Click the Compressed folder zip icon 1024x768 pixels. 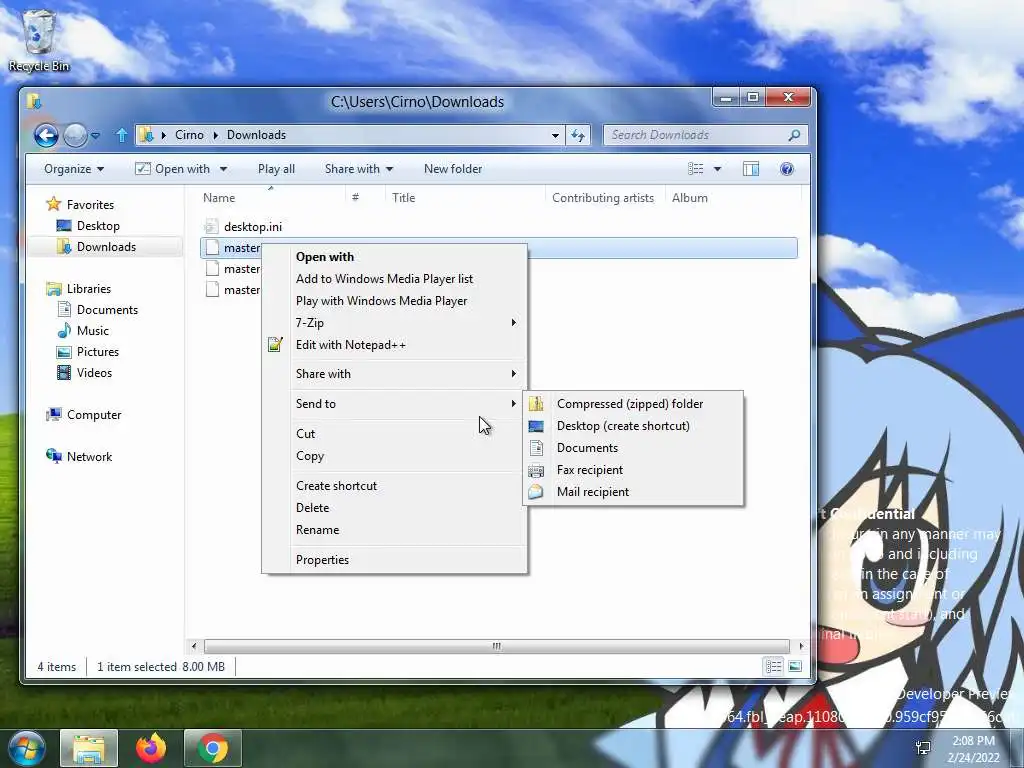[x=536, y=404]
